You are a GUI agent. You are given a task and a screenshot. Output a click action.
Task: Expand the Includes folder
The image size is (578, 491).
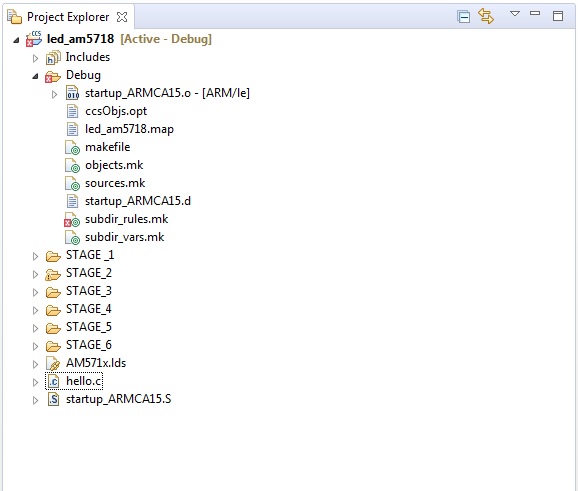pyautogui.click(x=35, y=58)
